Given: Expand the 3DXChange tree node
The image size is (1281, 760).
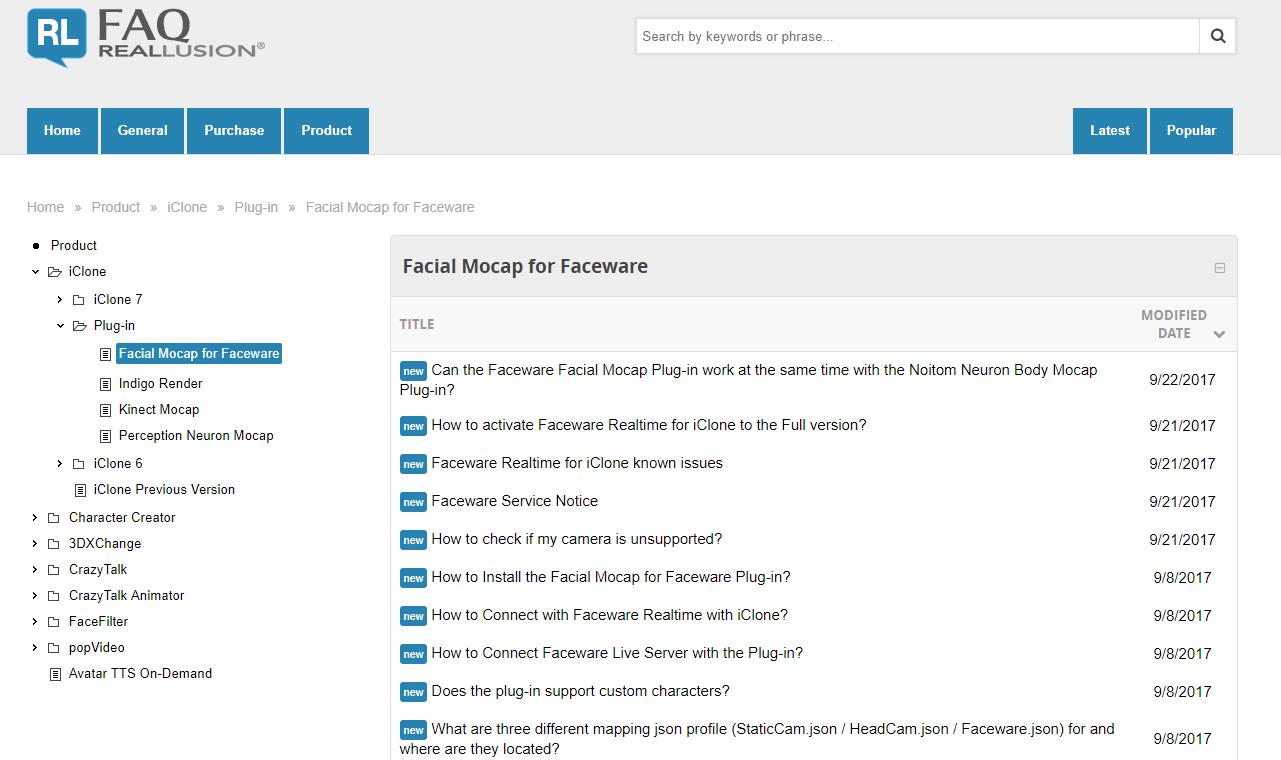Looking at the screenshot, I should tap(35, 543).
